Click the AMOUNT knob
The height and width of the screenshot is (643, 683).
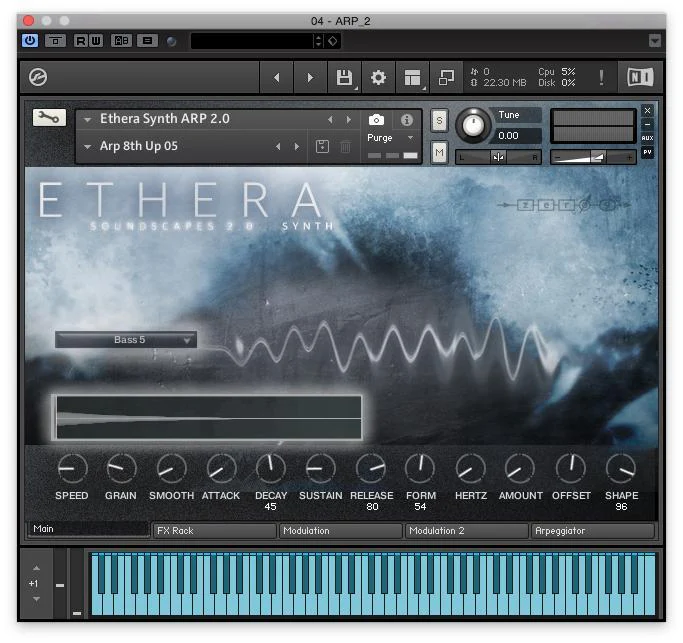520,469
